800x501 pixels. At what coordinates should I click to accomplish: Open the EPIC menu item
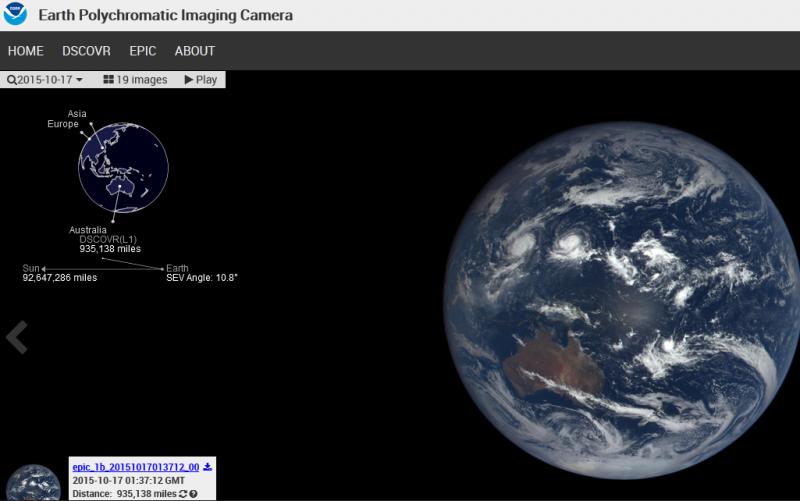[x=142, y=51]
